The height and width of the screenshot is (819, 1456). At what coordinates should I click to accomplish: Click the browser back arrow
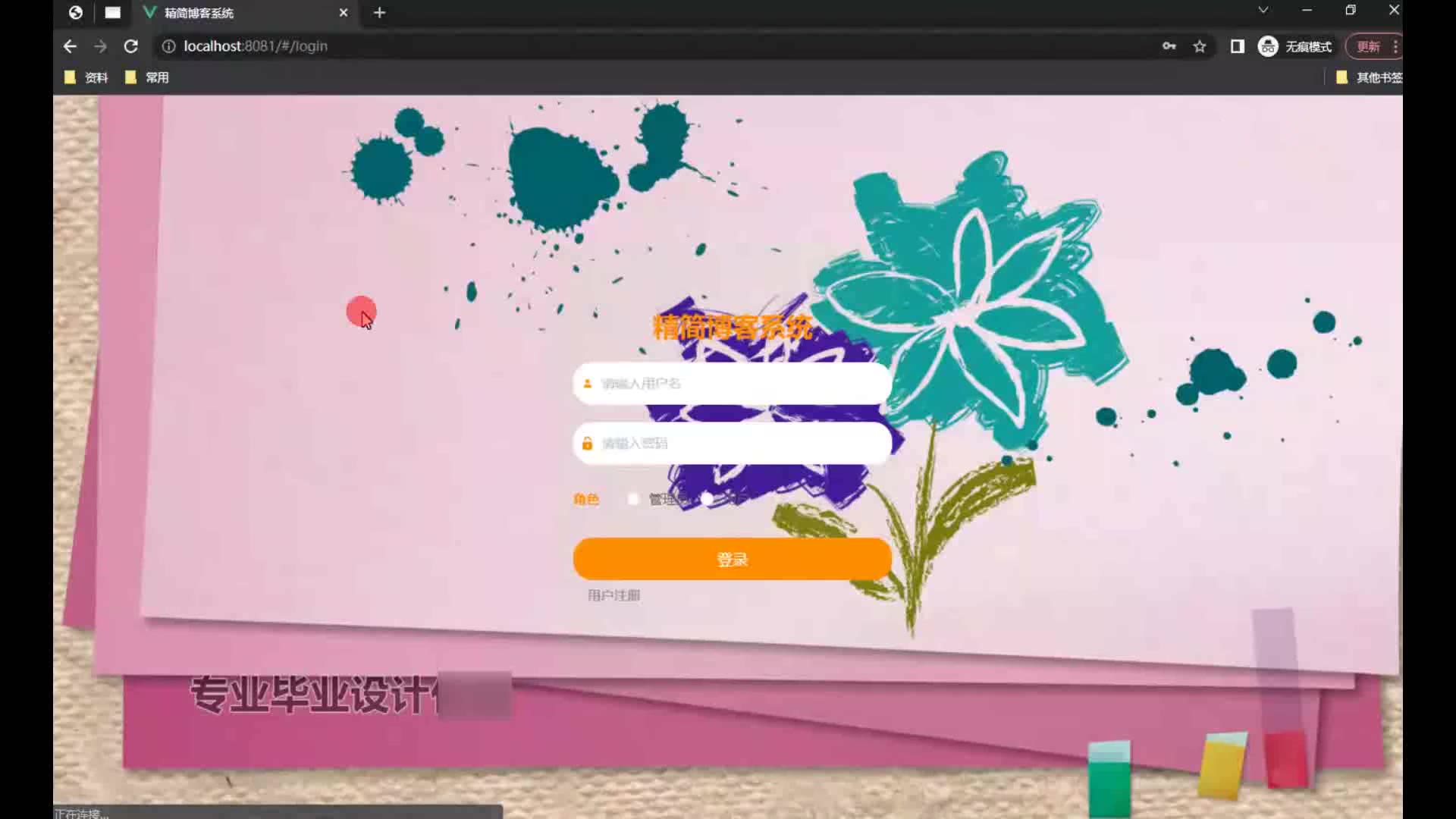[70, 46]
